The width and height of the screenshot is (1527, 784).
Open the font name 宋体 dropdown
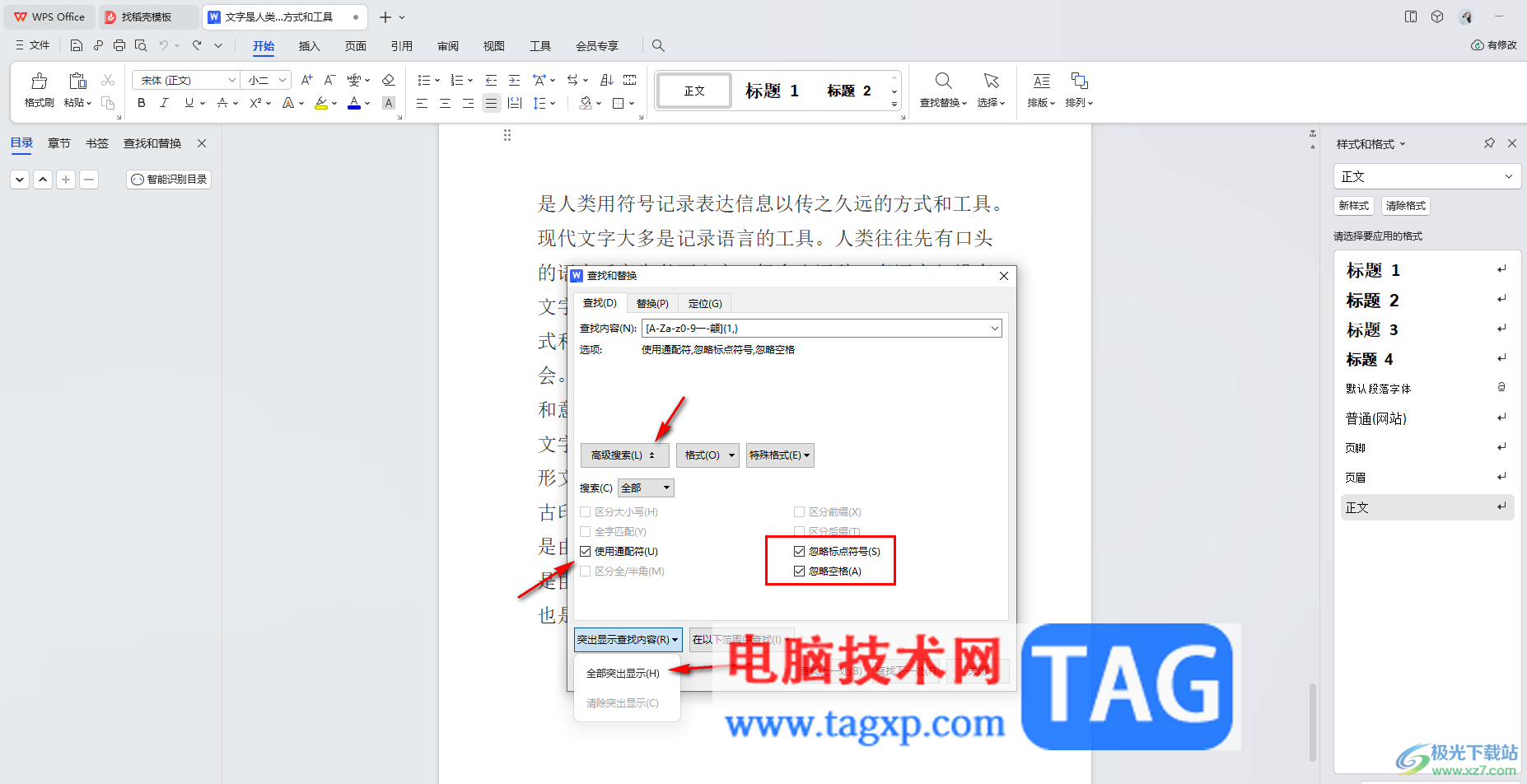point(231,80)
